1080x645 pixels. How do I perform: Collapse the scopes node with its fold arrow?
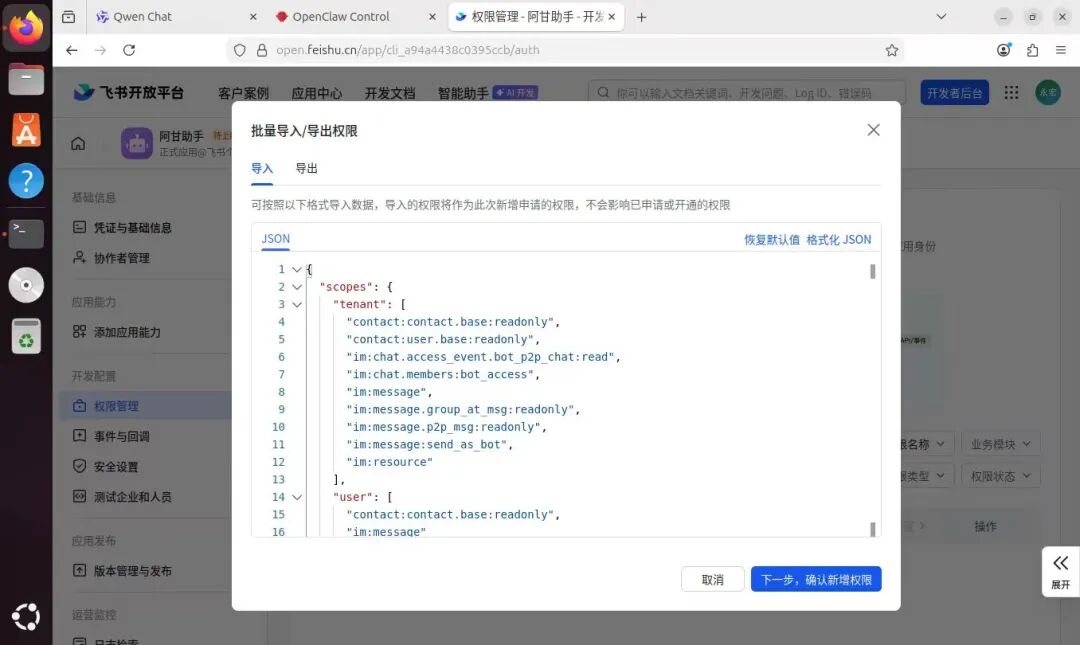296,286
